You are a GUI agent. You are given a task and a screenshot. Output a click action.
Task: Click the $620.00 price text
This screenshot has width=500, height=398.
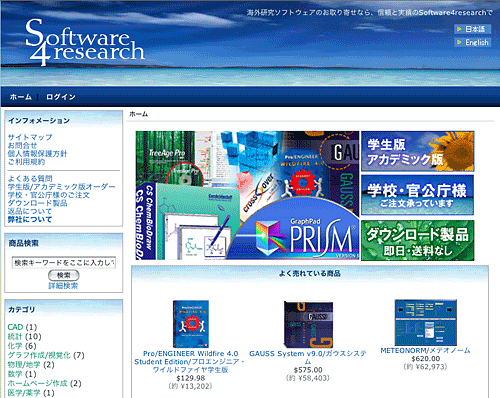(426, 359)
